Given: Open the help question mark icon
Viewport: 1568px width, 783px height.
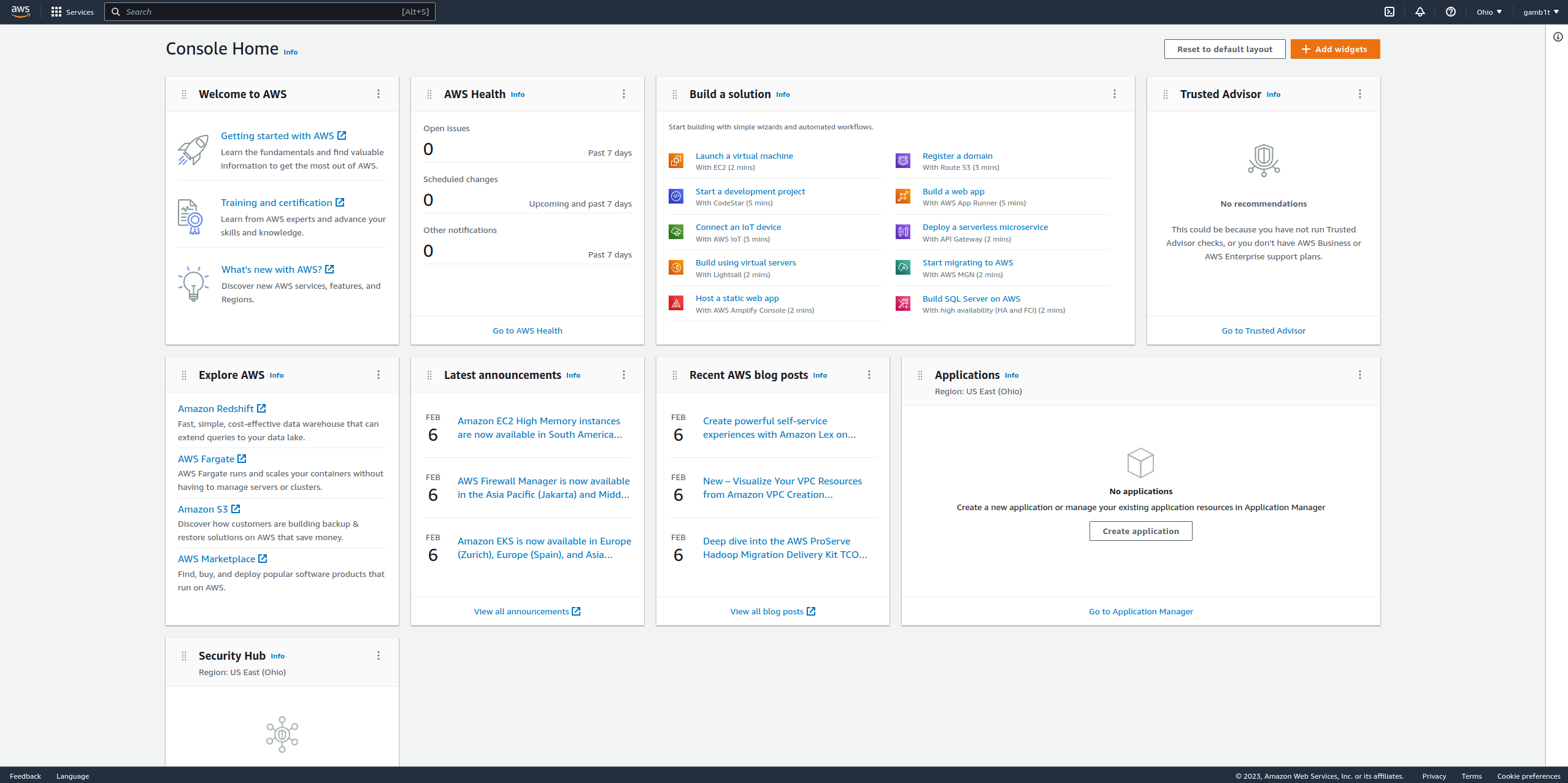Looking at the screenshot, I should coord(1451,12).
